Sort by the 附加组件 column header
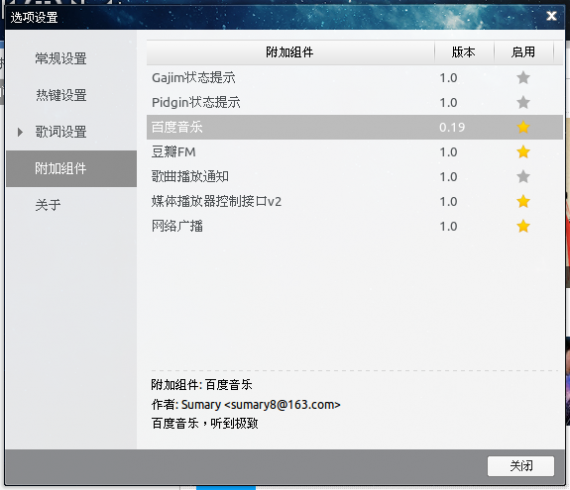Screen dimensions: 570x490 [x=290, y=52]
